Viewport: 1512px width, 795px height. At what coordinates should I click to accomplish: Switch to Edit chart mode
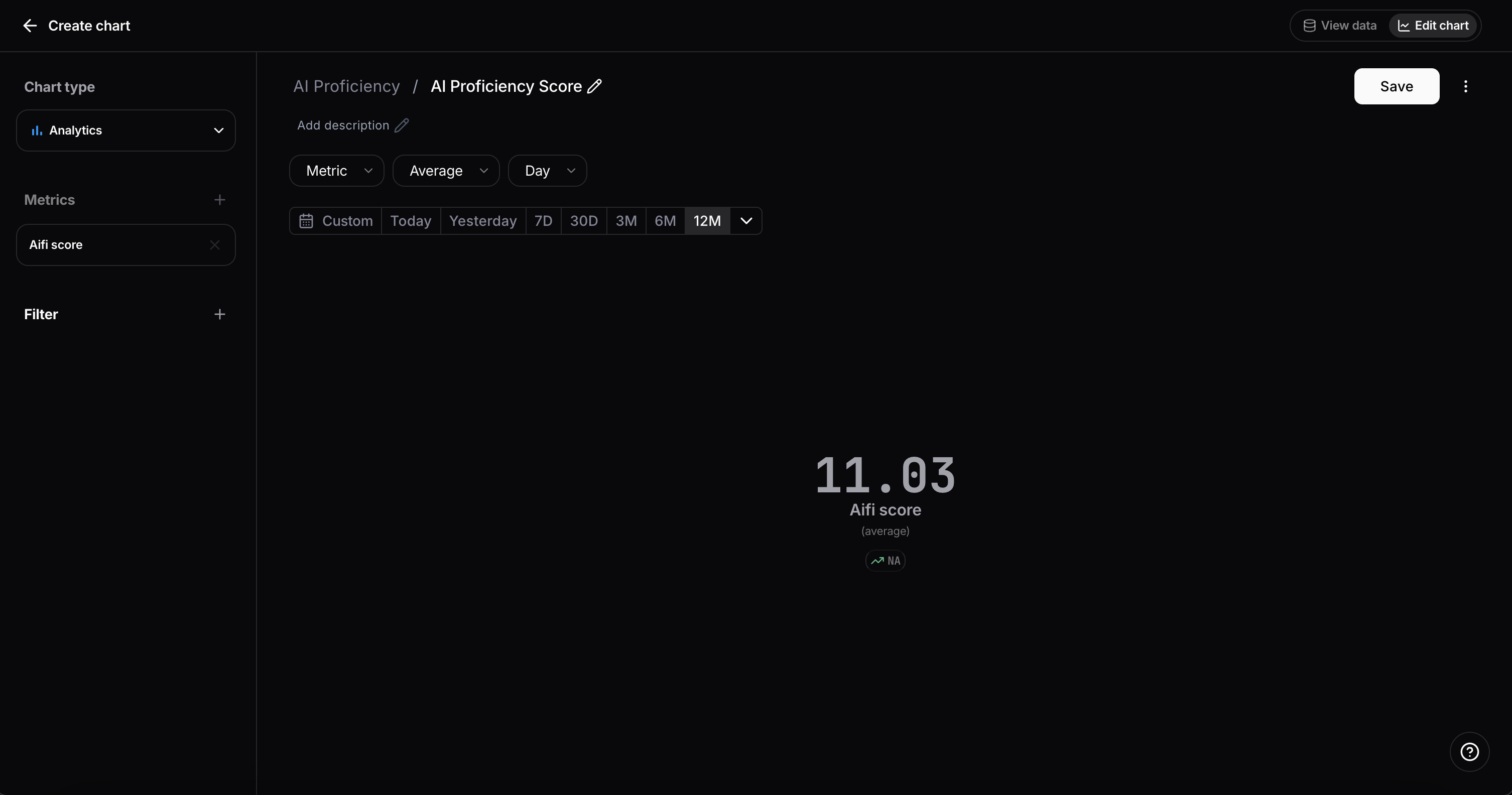tap(1433, 26)
